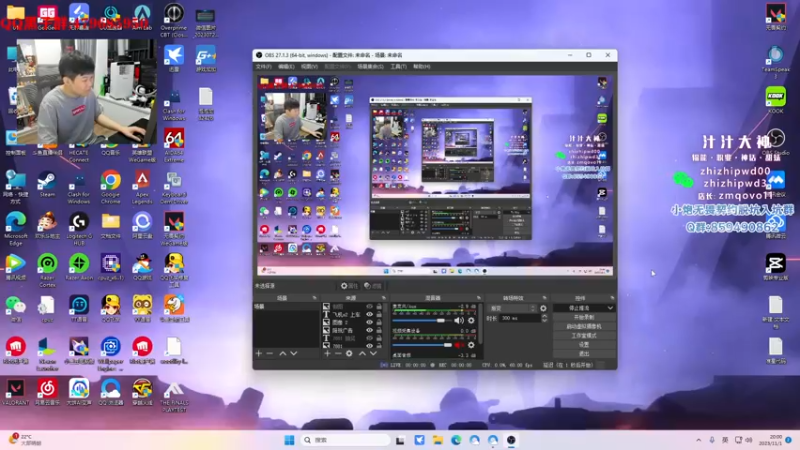The height and width of the screenshot is (450, 800).
Task: Move the scene up in Scenes panel
Action: tap(283, 353)
